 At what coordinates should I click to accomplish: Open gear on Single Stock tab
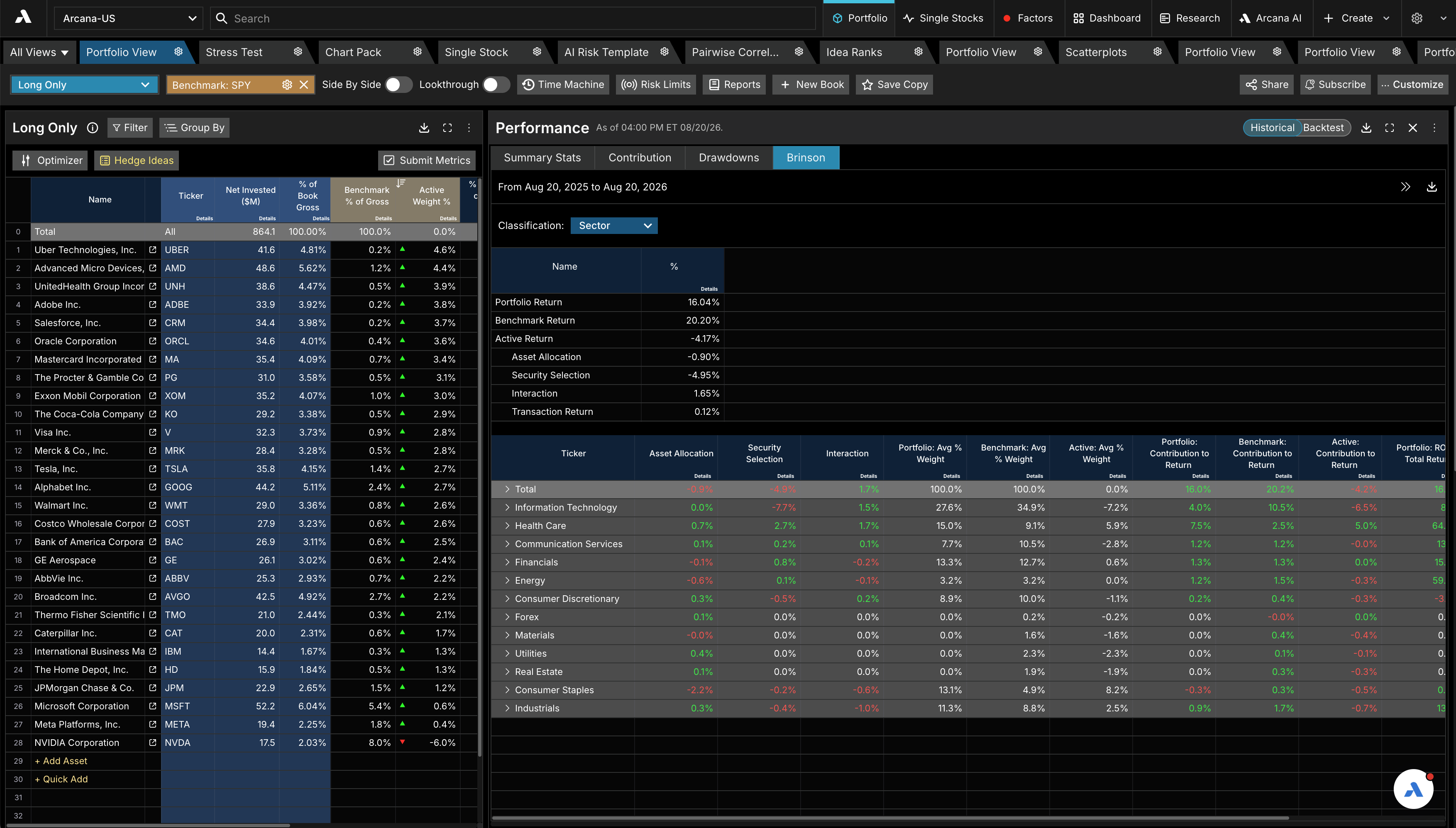(537, 52)
